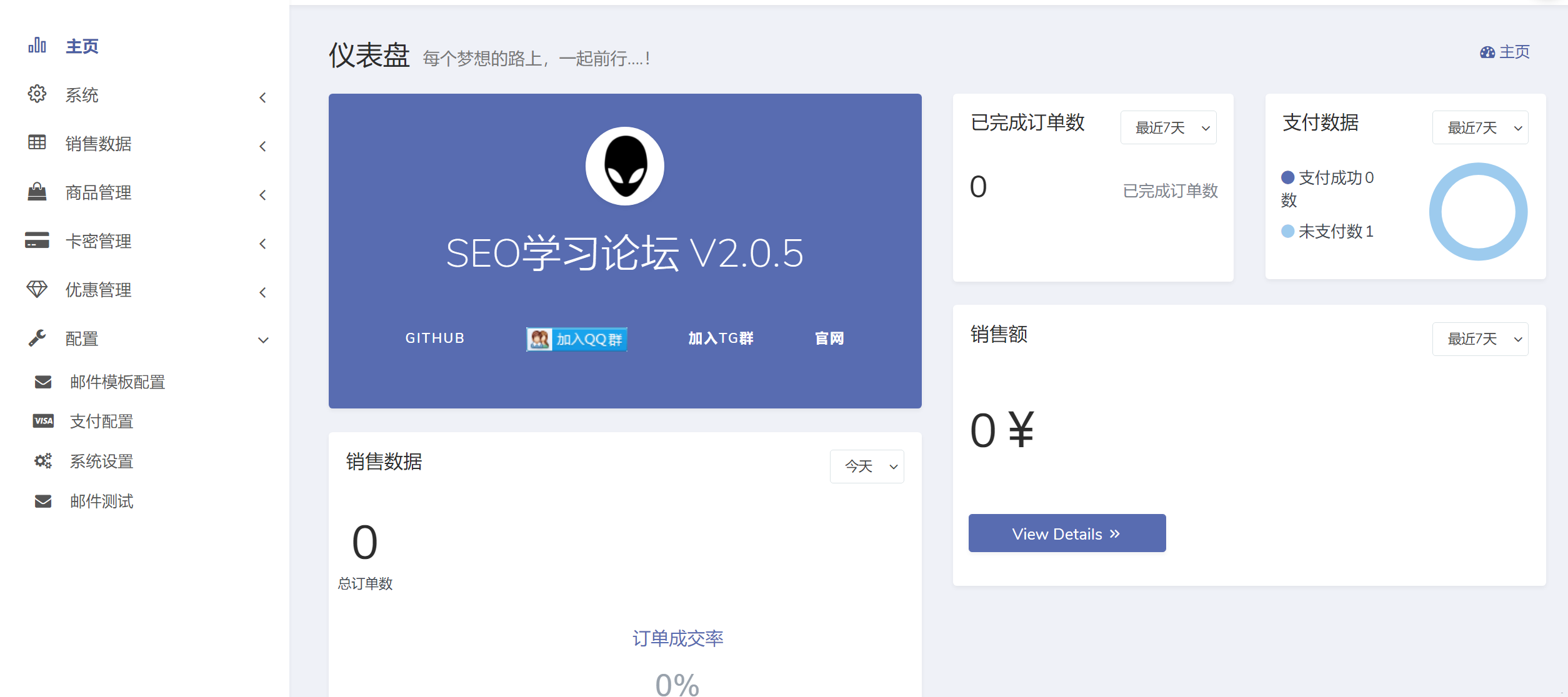Click the GITHUB link
This screenshot has height=697, width=1568.
pos(434,339)
